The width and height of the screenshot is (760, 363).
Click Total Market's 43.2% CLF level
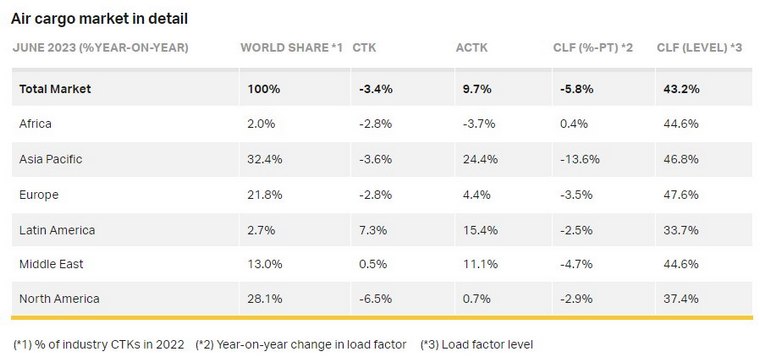coord(681,89)
